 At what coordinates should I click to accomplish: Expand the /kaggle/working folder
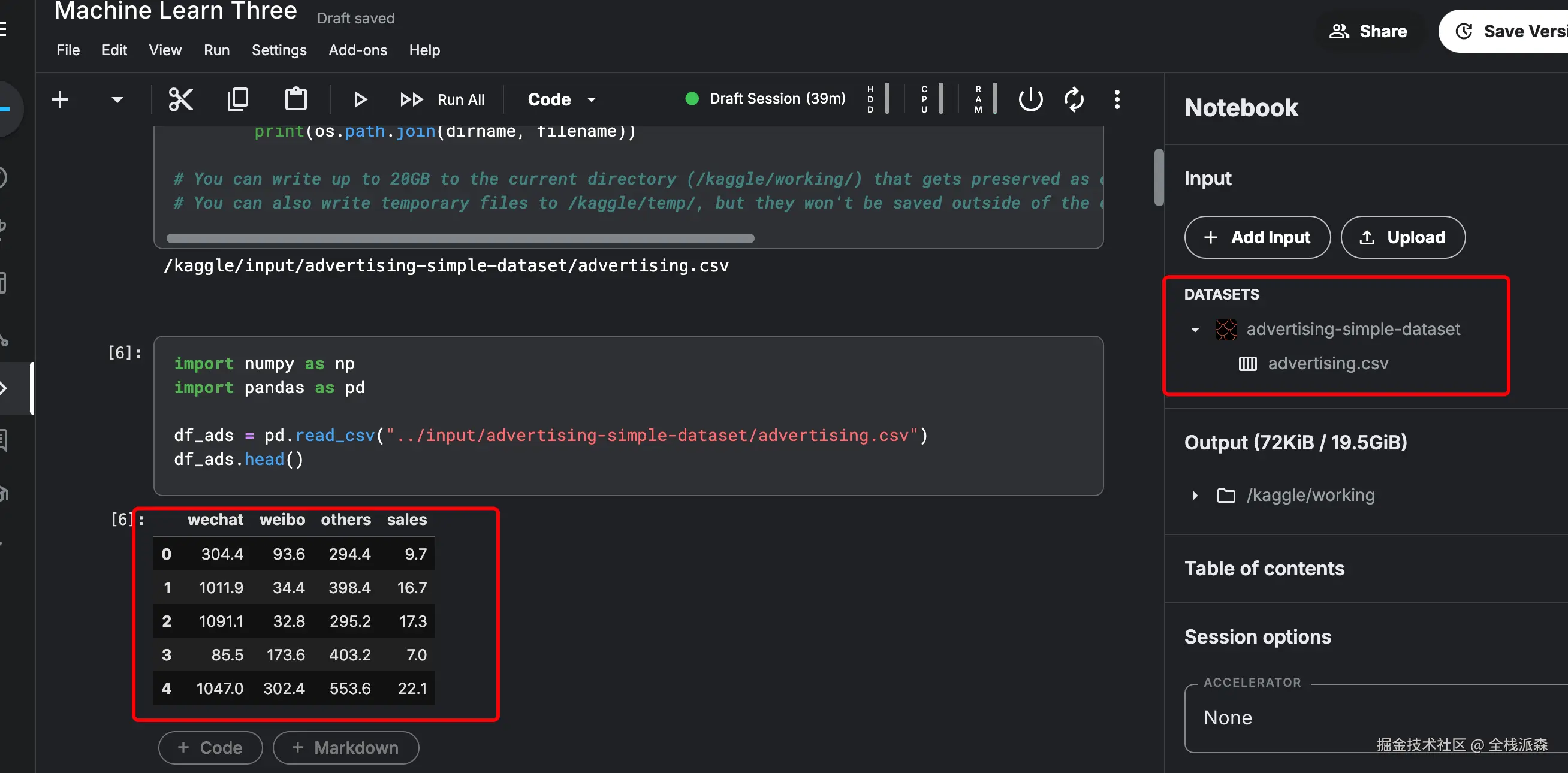1195,495
